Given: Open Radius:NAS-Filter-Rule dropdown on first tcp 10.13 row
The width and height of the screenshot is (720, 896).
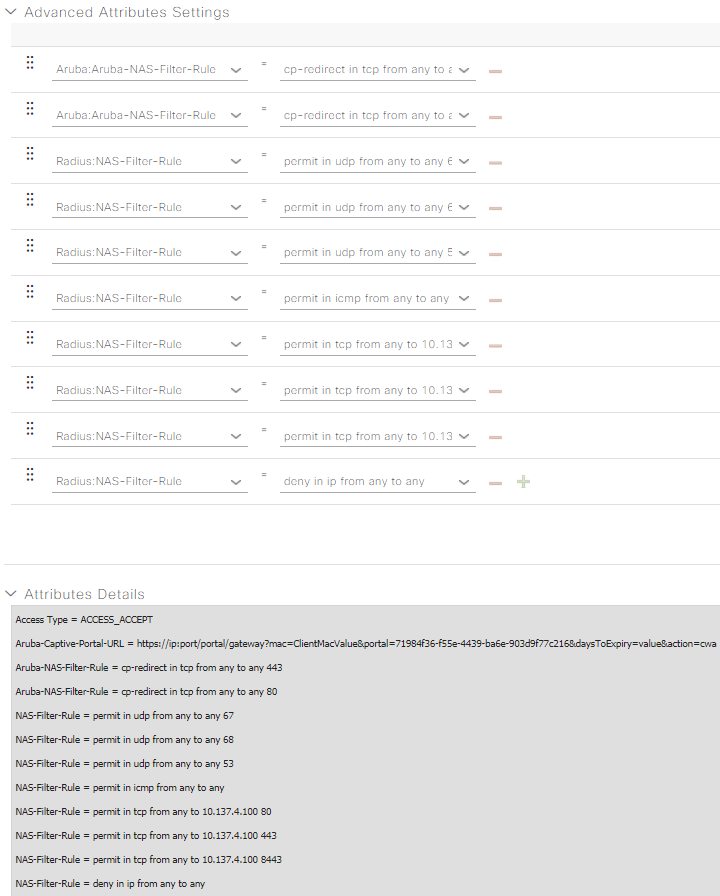Looking at the screenshot, I should tap(150, 345).
